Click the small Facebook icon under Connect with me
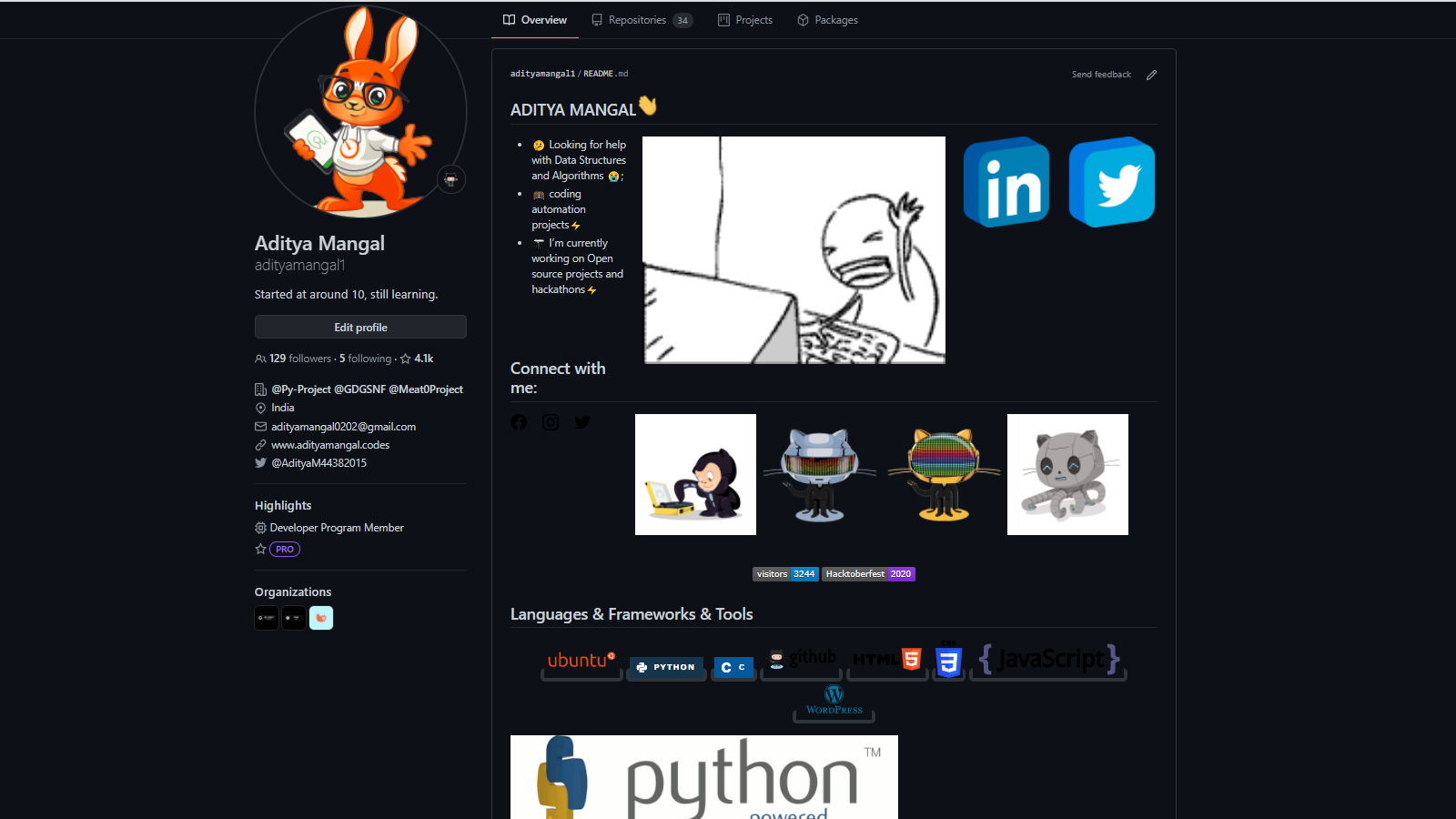 click(x=519, y=422)
